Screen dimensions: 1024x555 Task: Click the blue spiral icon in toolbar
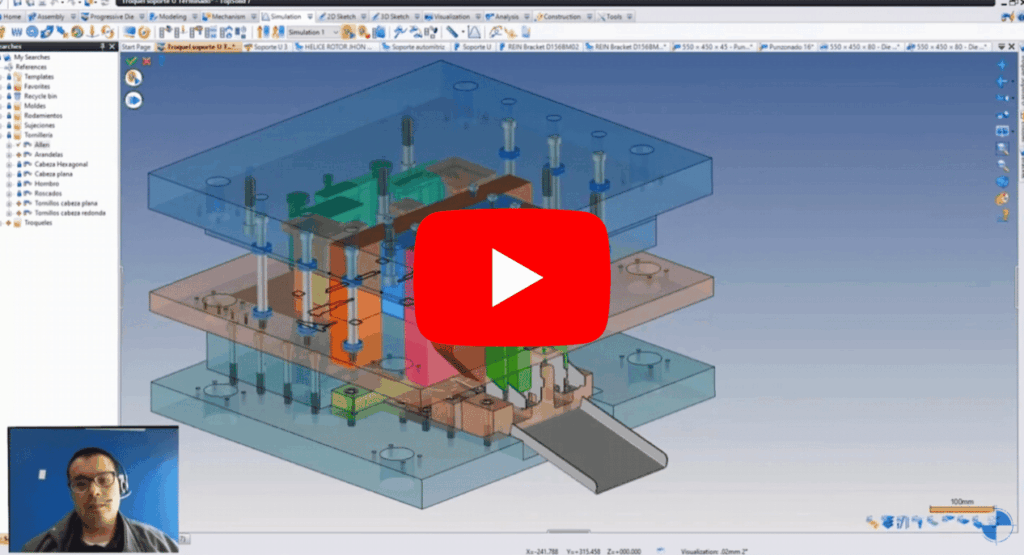pos(32,32)
